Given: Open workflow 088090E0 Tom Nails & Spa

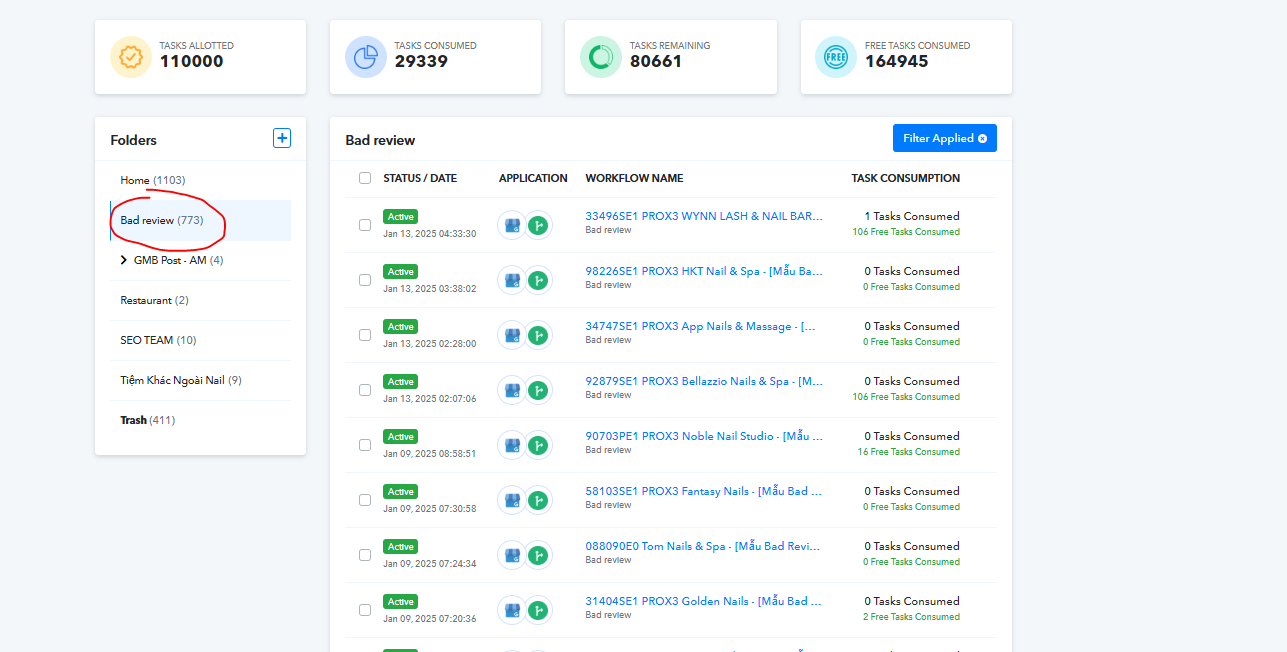Looking at the screenshot, I should pyautogui.click(x=703, y=546).
